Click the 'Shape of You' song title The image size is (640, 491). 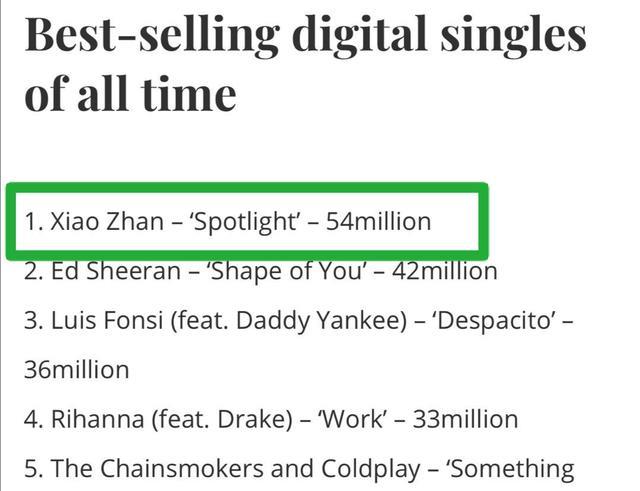pos(288,271)
